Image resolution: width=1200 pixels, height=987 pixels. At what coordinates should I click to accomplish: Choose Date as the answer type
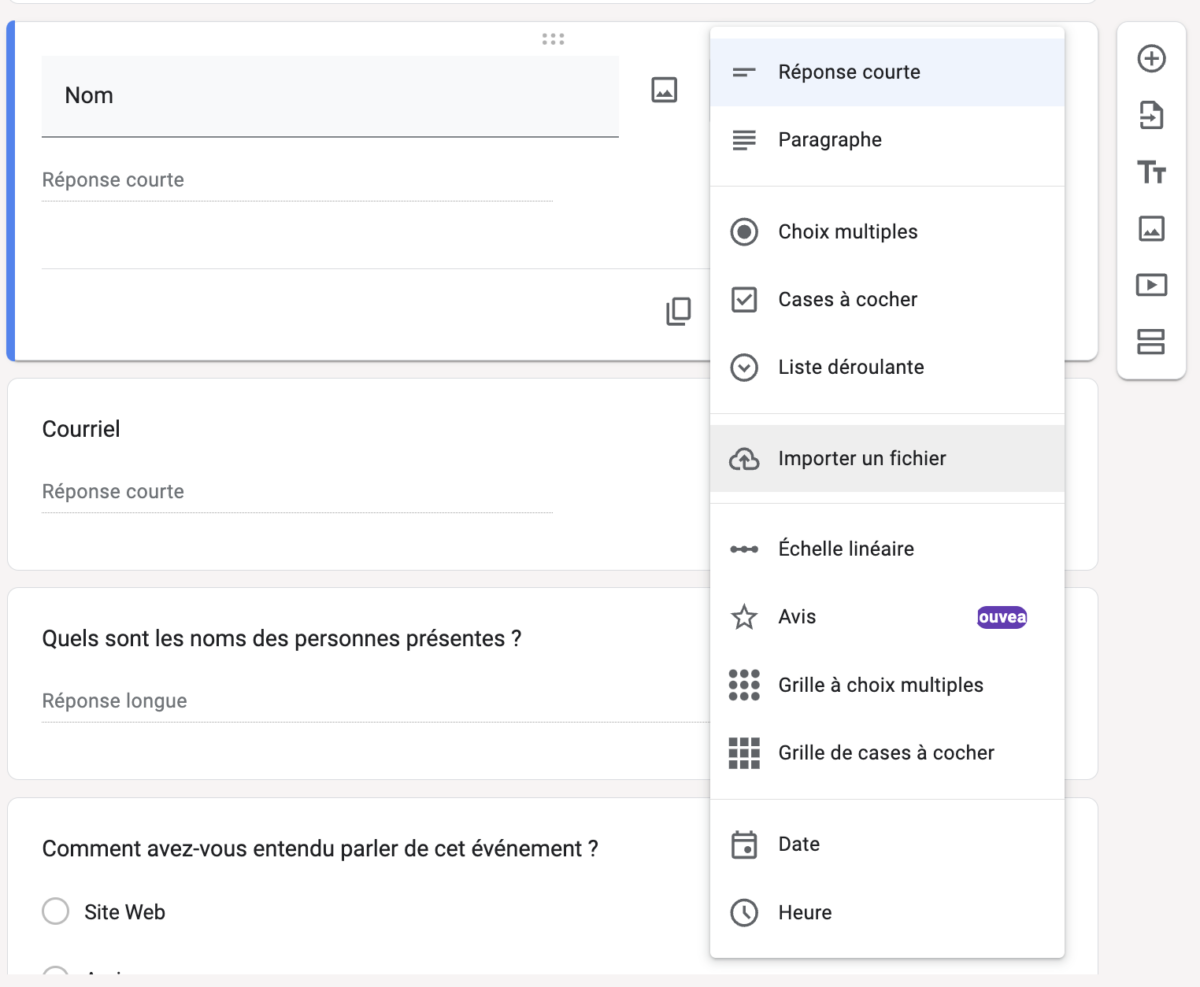point(797,844)
